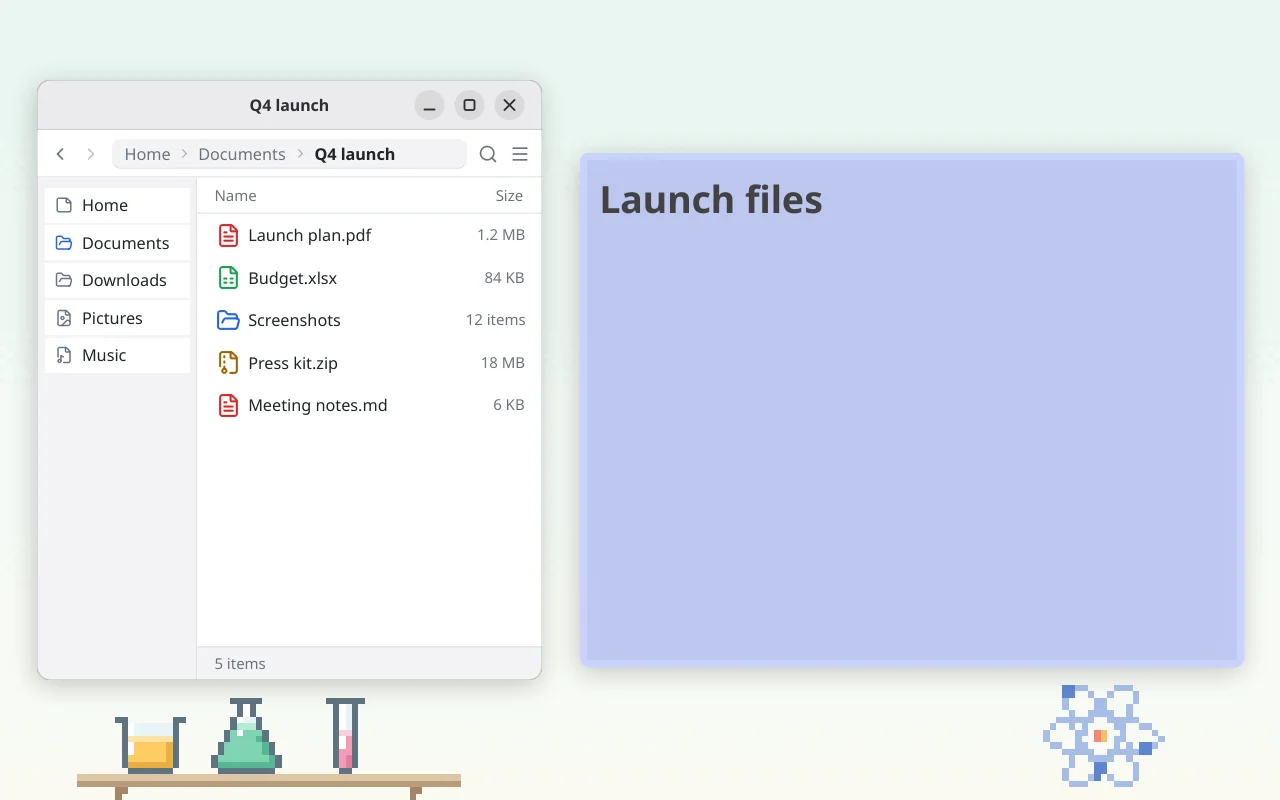Open Music in the sidebar

(117, 355)
